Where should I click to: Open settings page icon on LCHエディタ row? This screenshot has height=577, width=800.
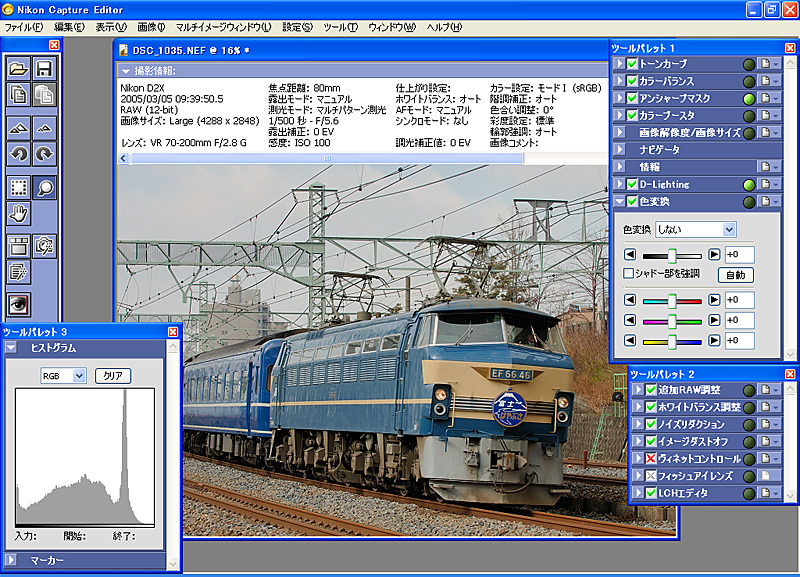tap(766, 493)
